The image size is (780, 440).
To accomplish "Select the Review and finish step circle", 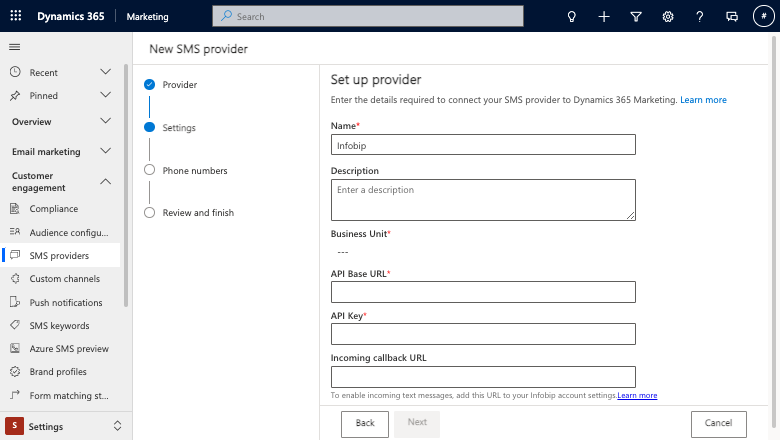I will tap(149, 212).
